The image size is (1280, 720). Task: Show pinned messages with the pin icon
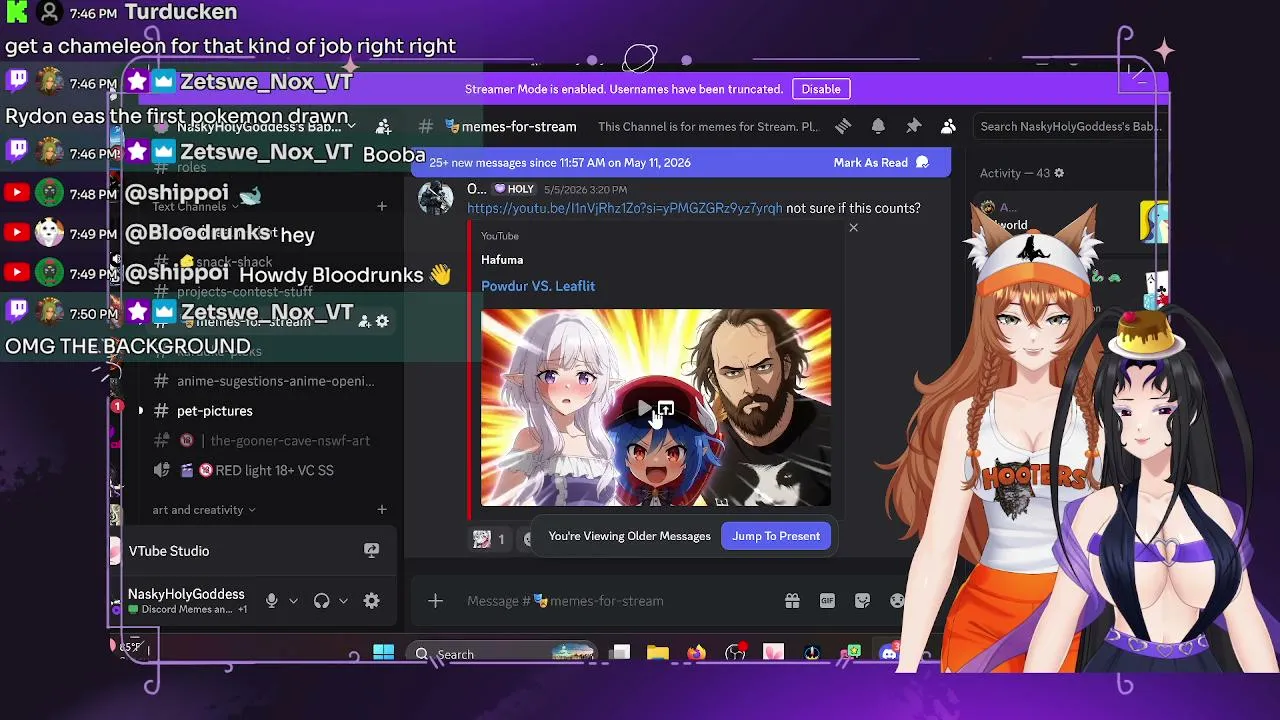pos(913,126)
